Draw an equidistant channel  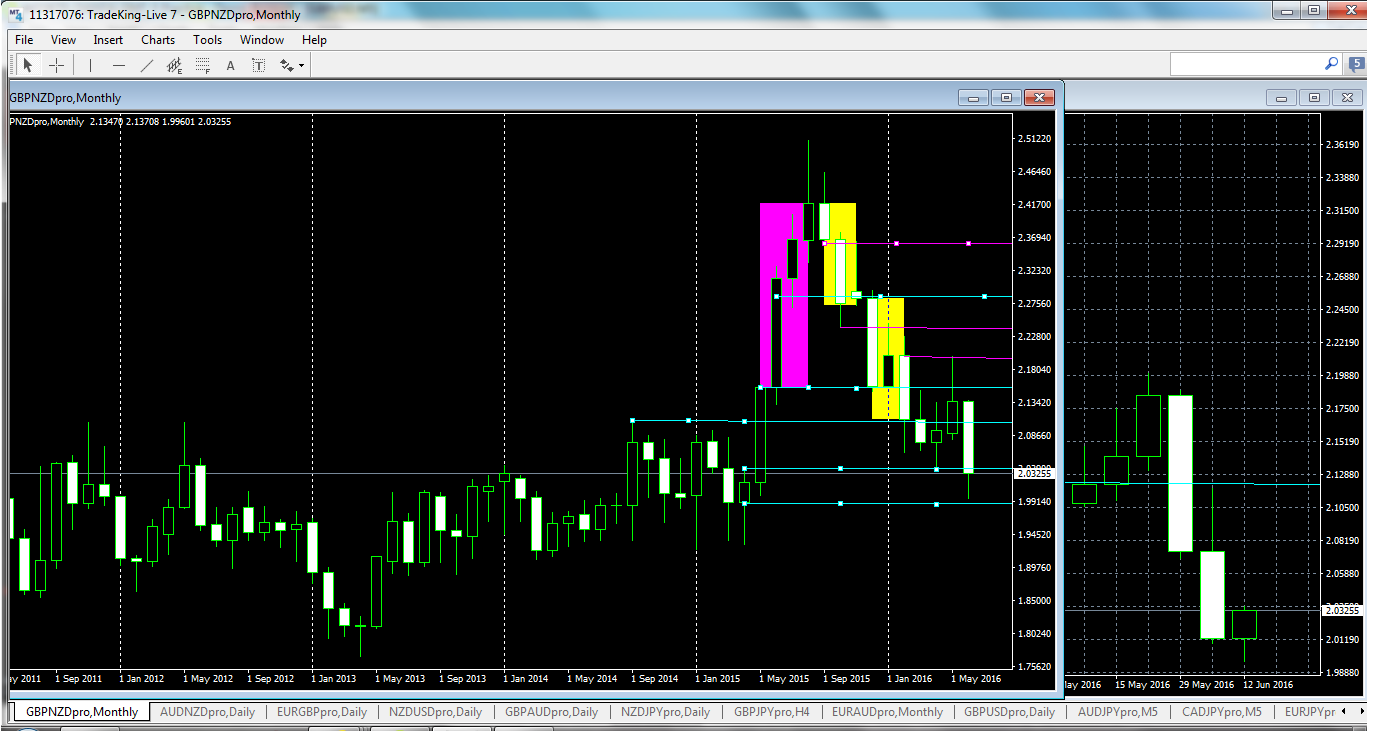pos(173,64)
